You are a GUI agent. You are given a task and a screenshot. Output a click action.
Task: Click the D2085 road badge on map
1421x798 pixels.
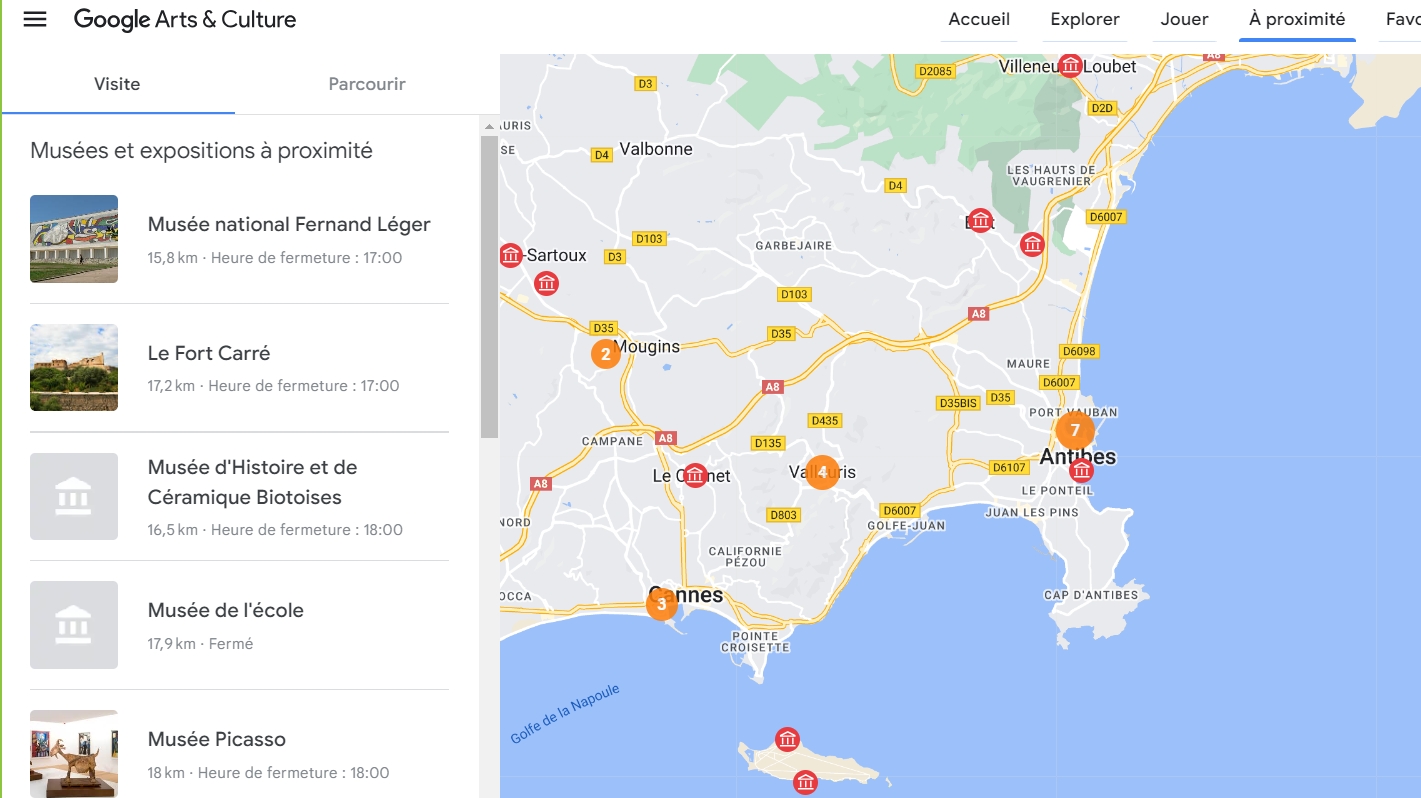point(936,71)
